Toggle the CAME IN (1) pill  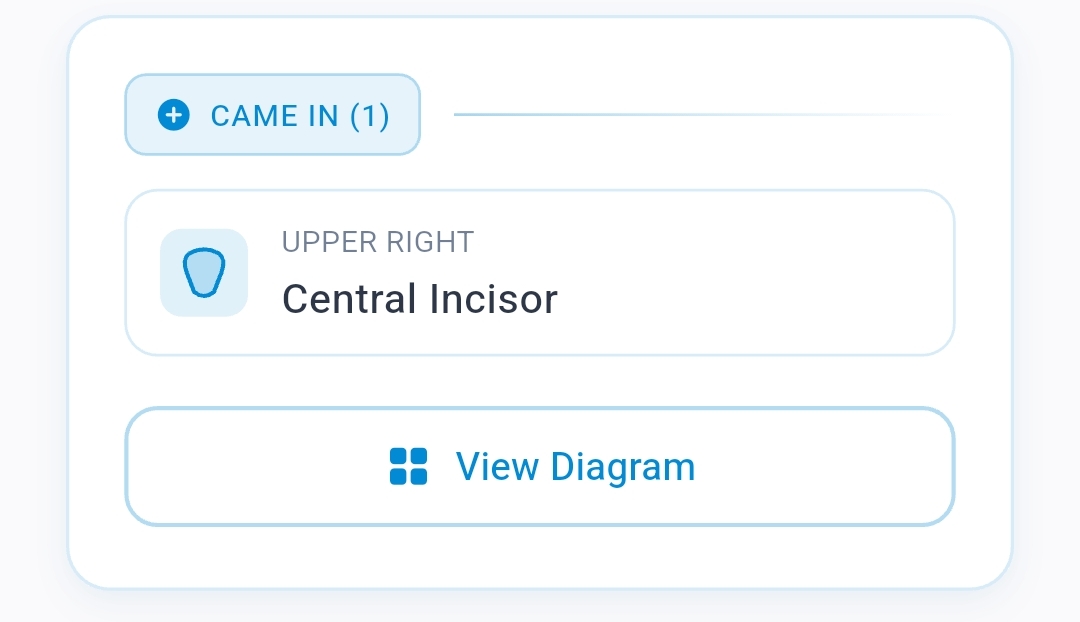[272, 115]
